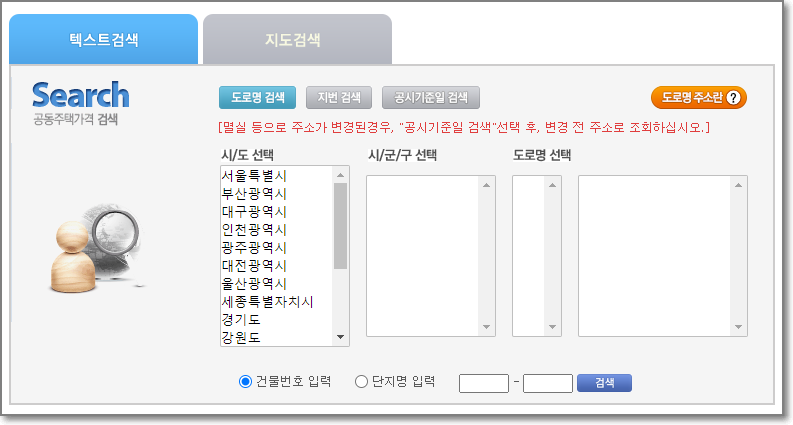Click the 시/군/구 list scroll down arrow

coord(487,327)
